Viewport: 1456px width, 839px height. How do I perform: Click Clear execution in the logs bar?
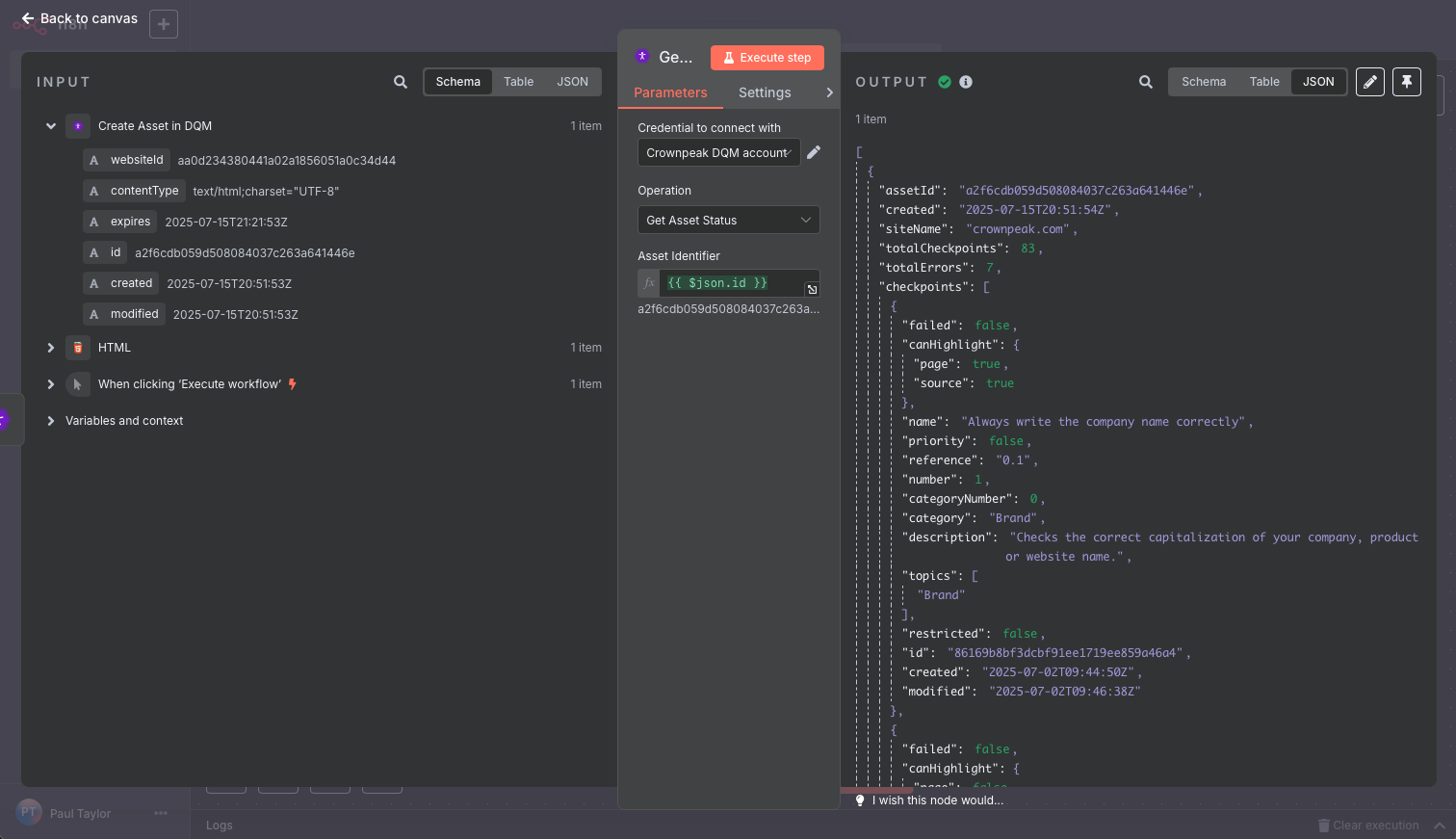[x=1367, y=826]
